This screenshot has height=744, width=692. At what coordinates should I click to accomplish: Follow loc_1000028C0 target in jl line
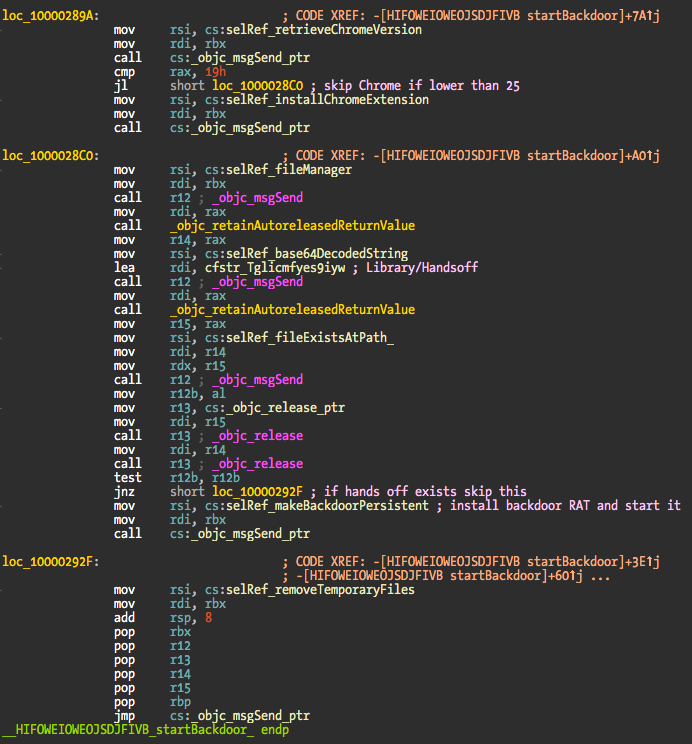pos(257,86)
